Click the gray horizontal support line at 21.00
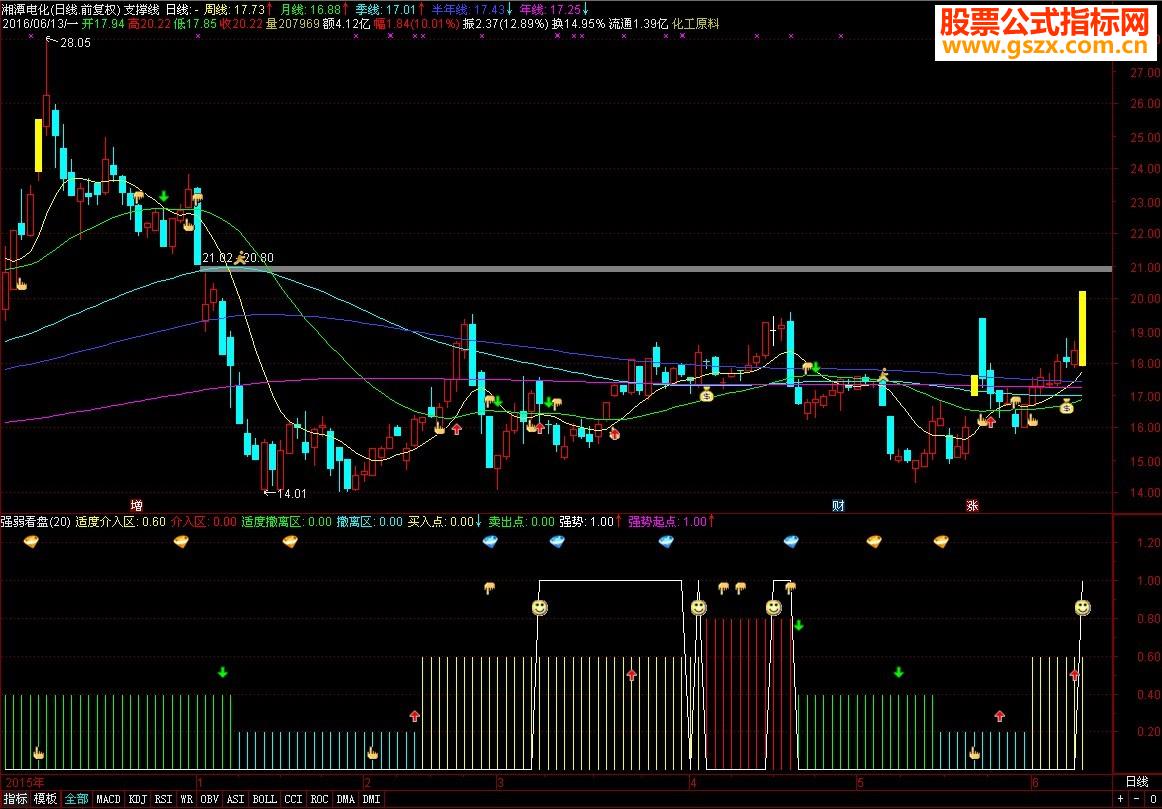The width and height of the screenshot is (1162, 809). (656, 268)
